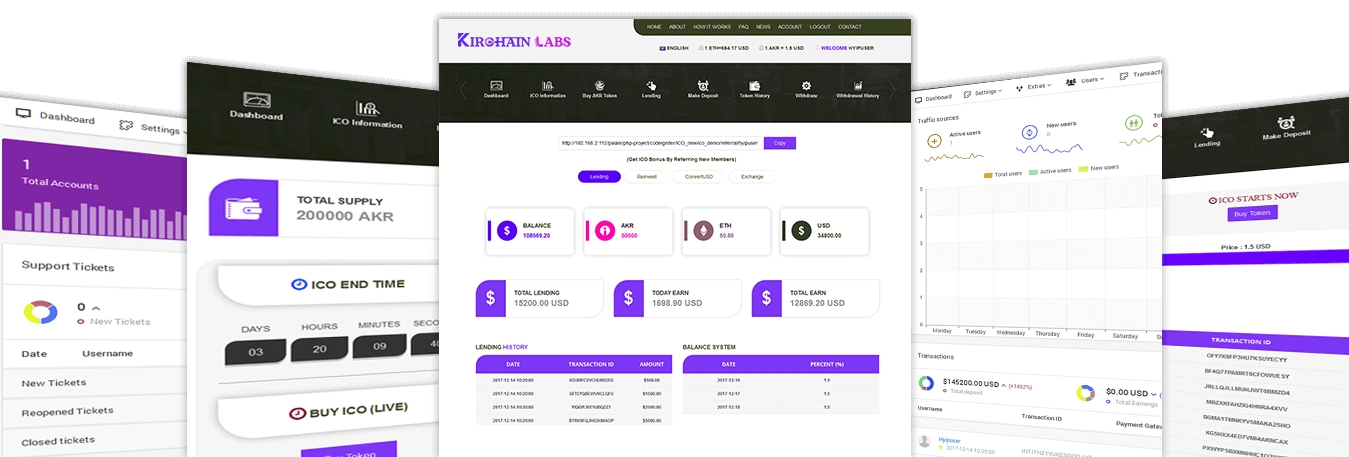
Task: Select the Token History wallet icon
Action: [x=754, y=87]
